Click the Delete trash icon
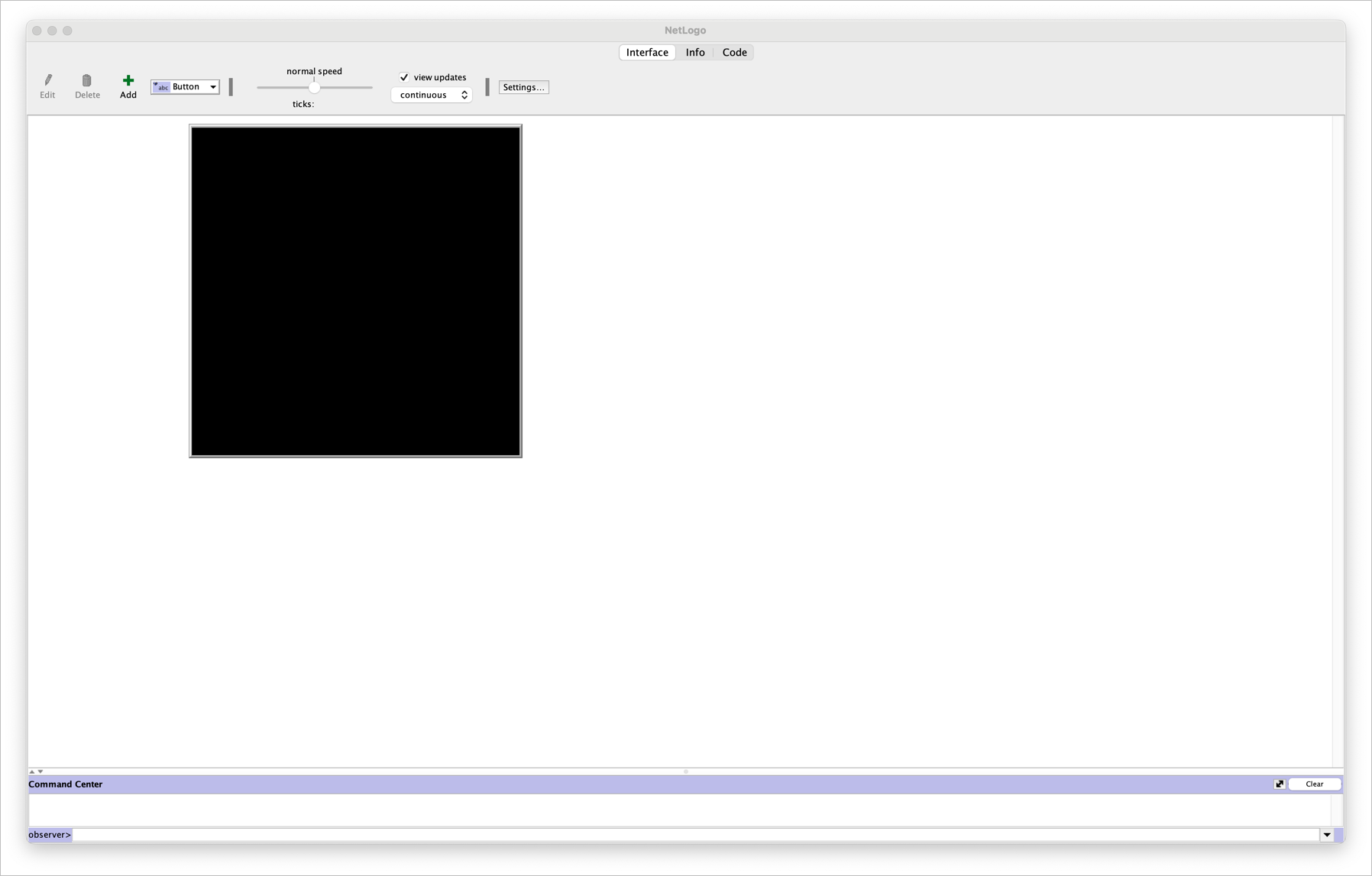Screen dimensions: 1372x876 [x=87, y=80]
